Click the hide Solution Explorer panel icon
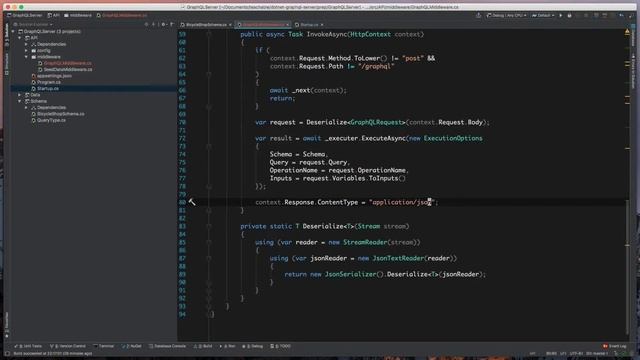This screenshot has width=640, height=360. pyautogui.click(x=171, y=24)
